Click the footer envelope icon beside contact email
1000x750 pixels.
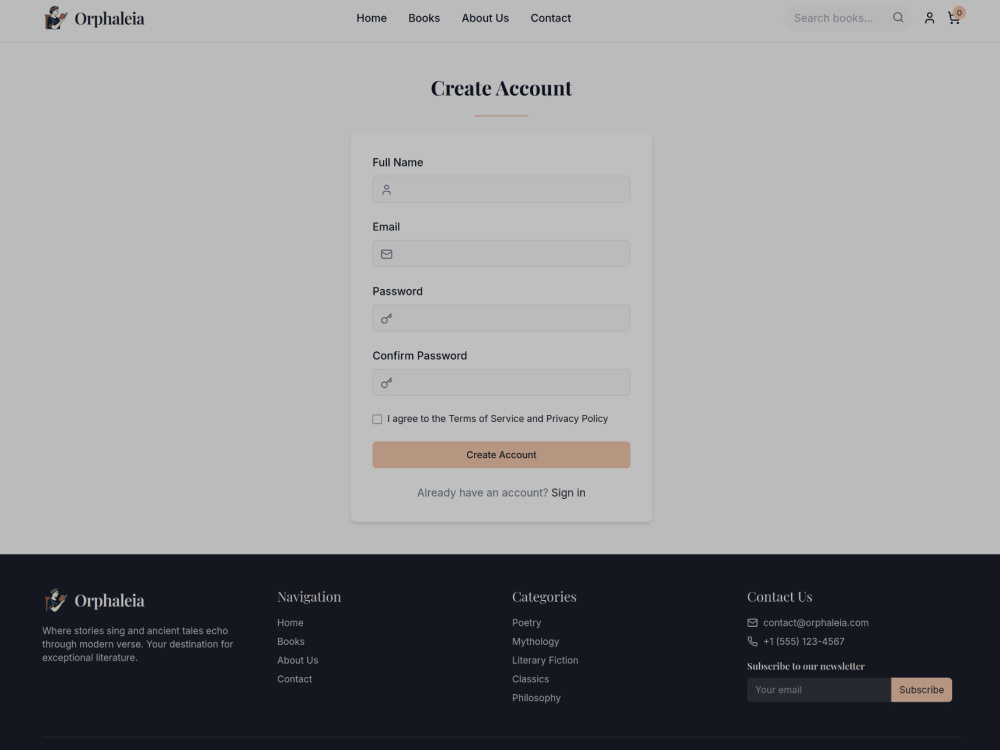[753, 623]
